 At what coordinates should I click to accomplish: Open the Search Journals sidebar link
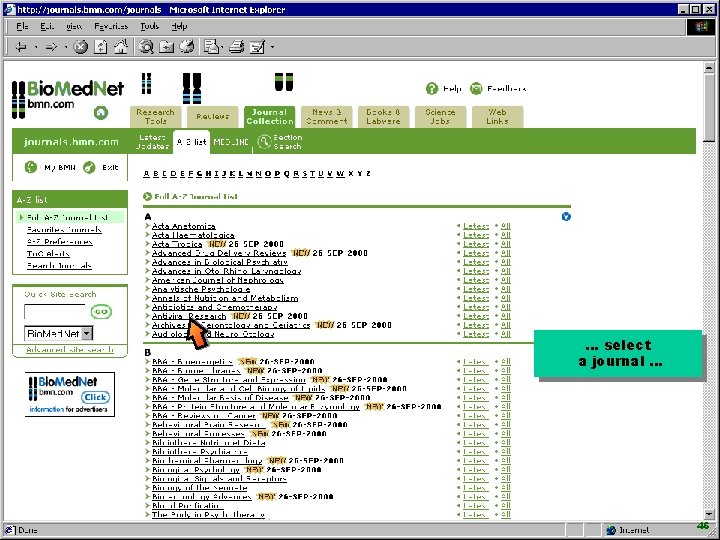point(59,265)
